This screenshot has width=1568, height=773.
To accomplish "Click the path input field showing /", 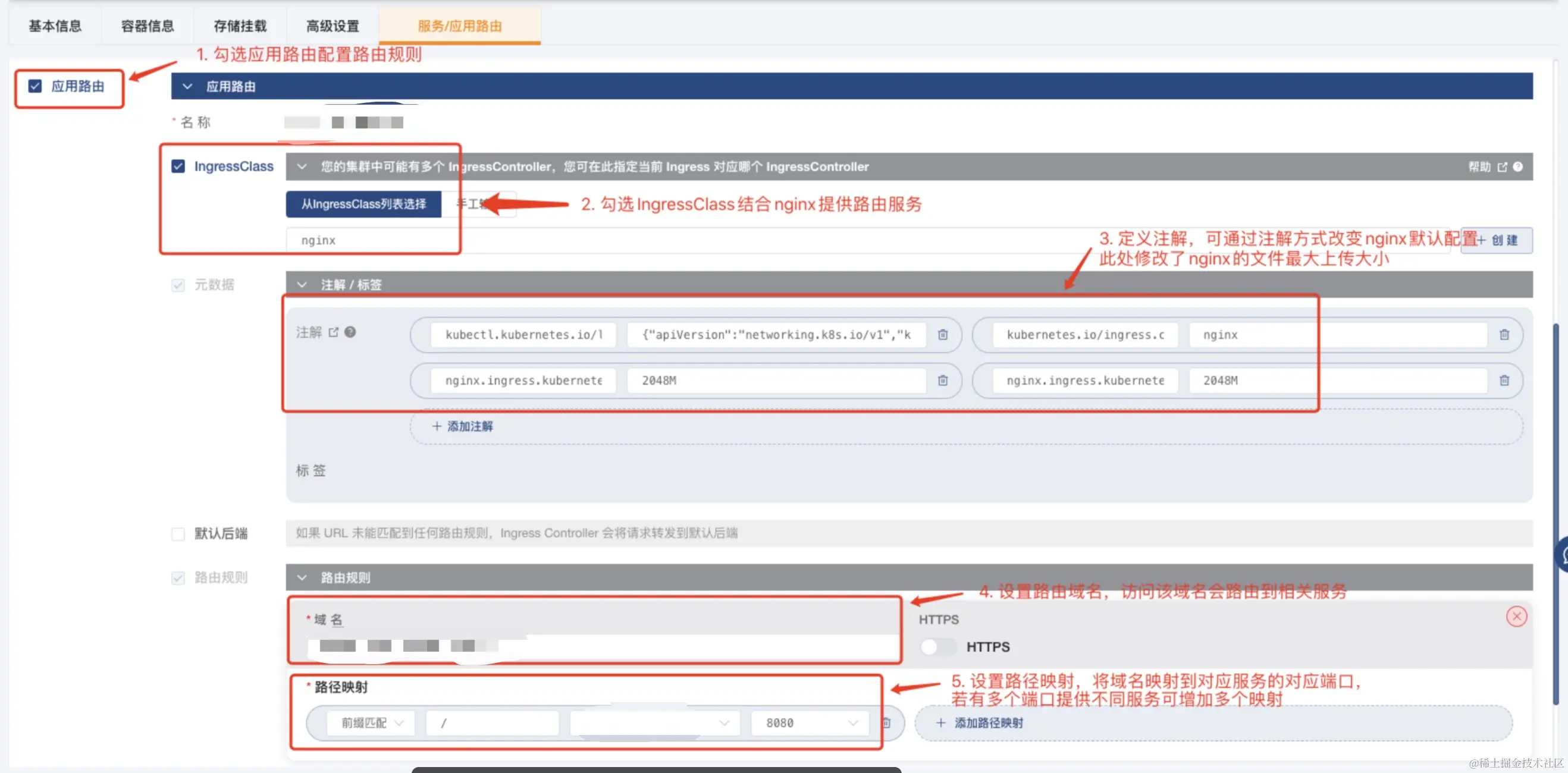I will 492,722.
